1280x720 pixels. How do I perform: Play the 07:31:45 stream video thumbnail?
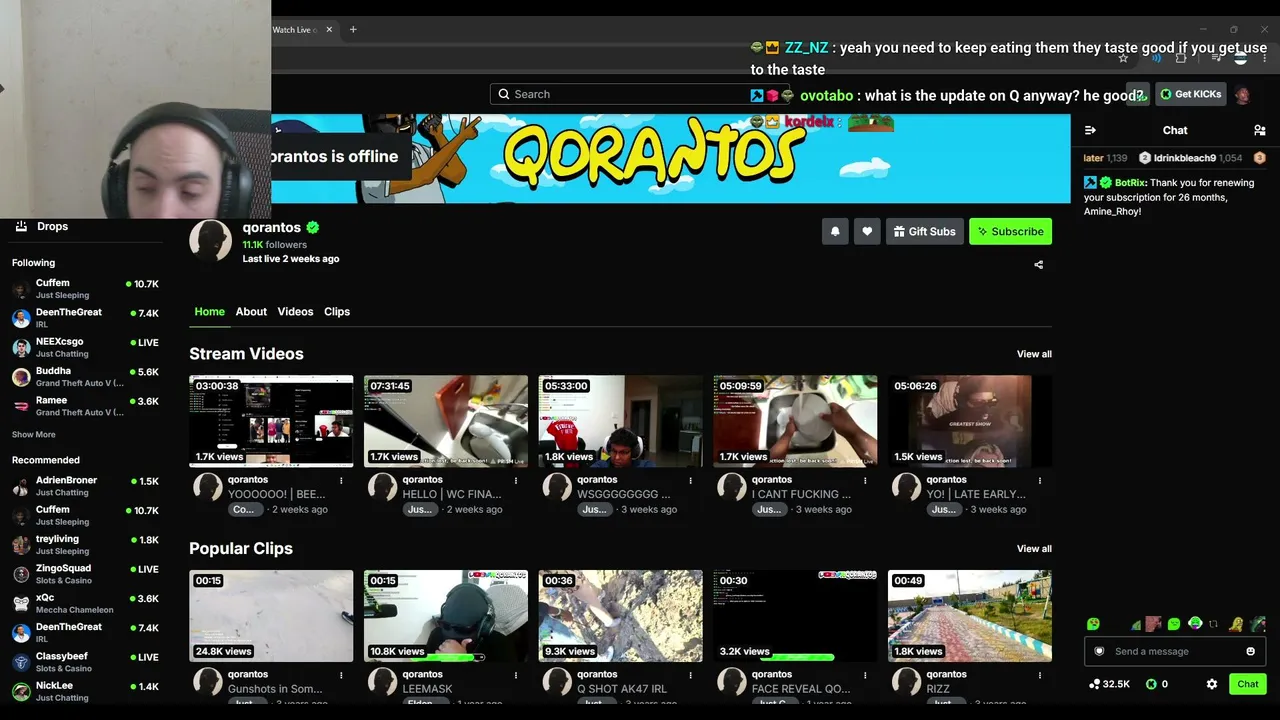(x=446, y=421)
